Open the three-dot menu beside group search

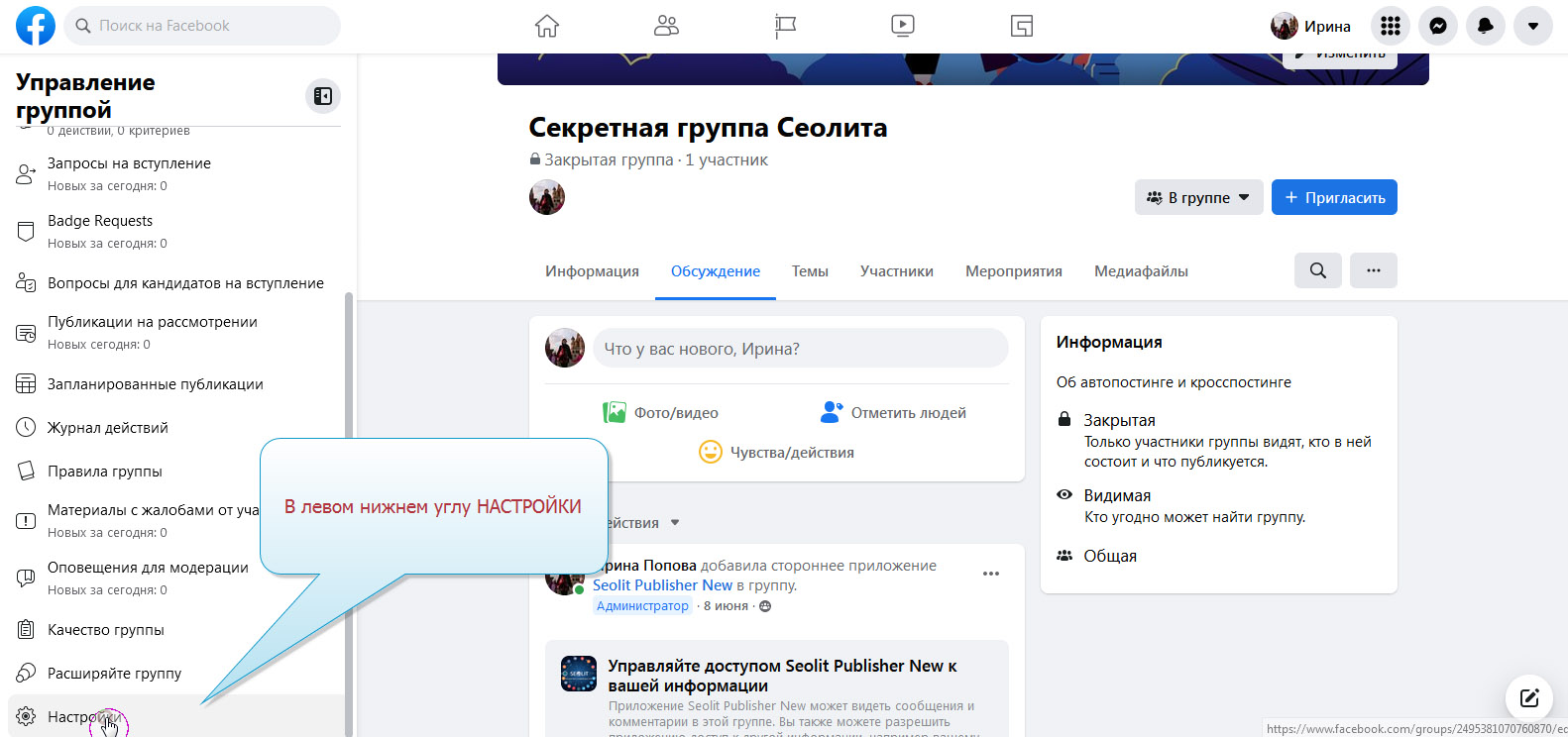coord(1373,270)
